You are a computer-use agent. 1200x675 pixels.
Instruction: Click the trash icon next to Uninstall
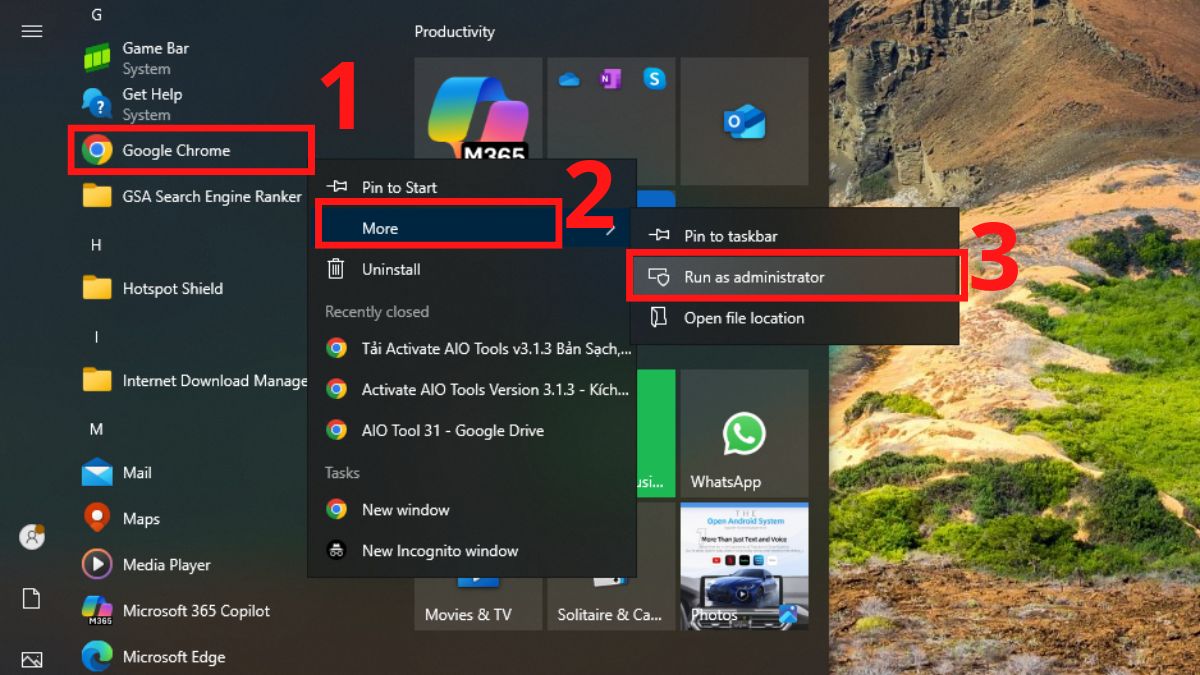tap(337, 268)
